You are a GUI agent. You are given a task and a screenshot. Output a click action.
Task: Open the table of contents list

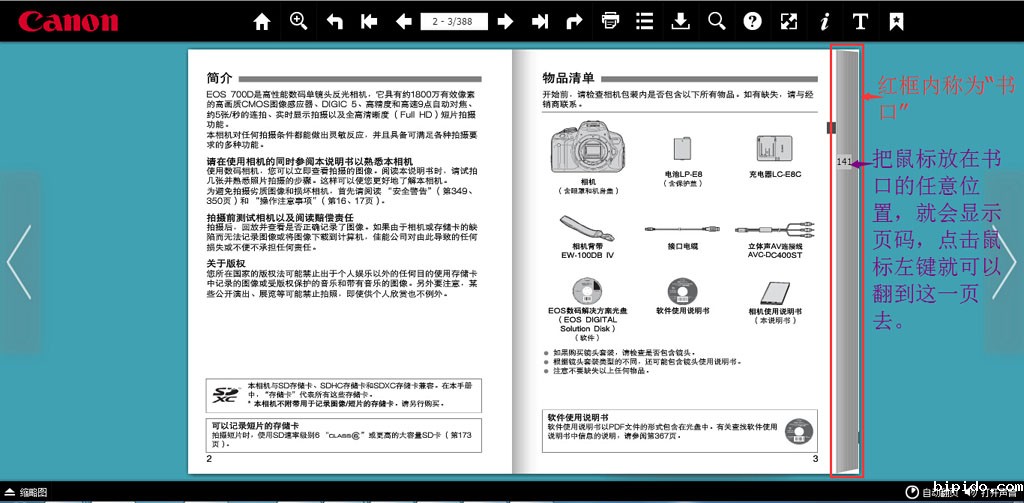pos(645,21)
